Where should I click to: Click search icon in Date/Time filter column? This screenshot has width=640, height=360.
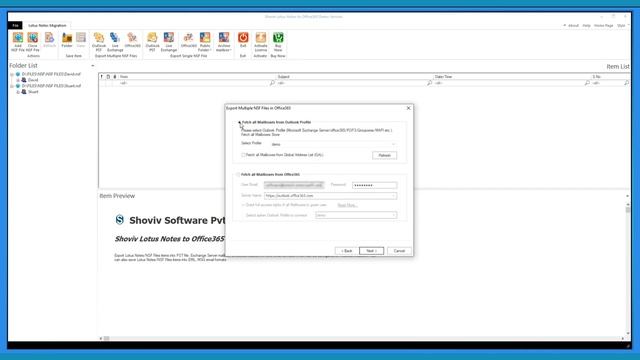click(x=587, y=83)
